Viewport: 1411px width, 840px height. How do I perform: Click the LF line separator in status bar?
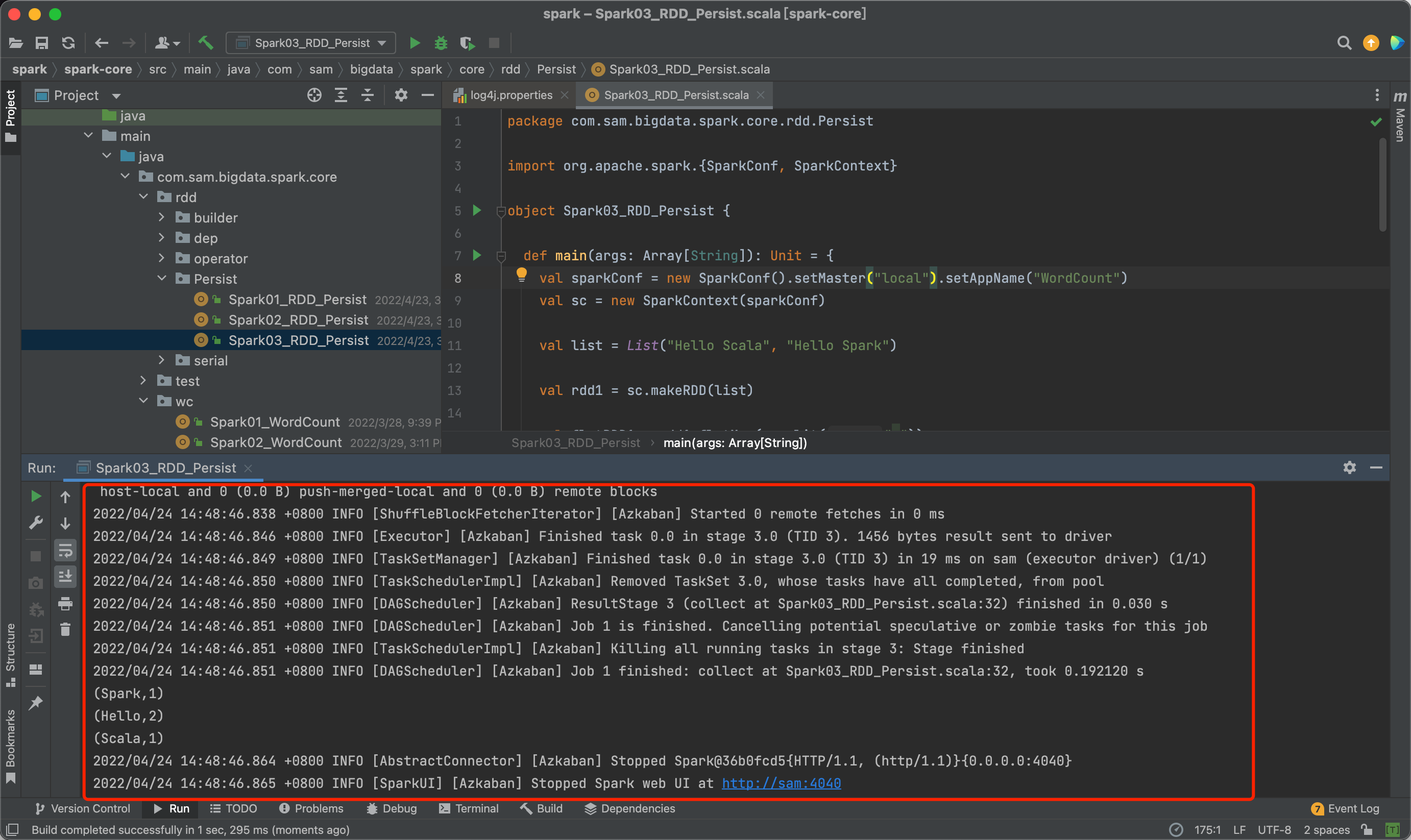[1239, 830]
